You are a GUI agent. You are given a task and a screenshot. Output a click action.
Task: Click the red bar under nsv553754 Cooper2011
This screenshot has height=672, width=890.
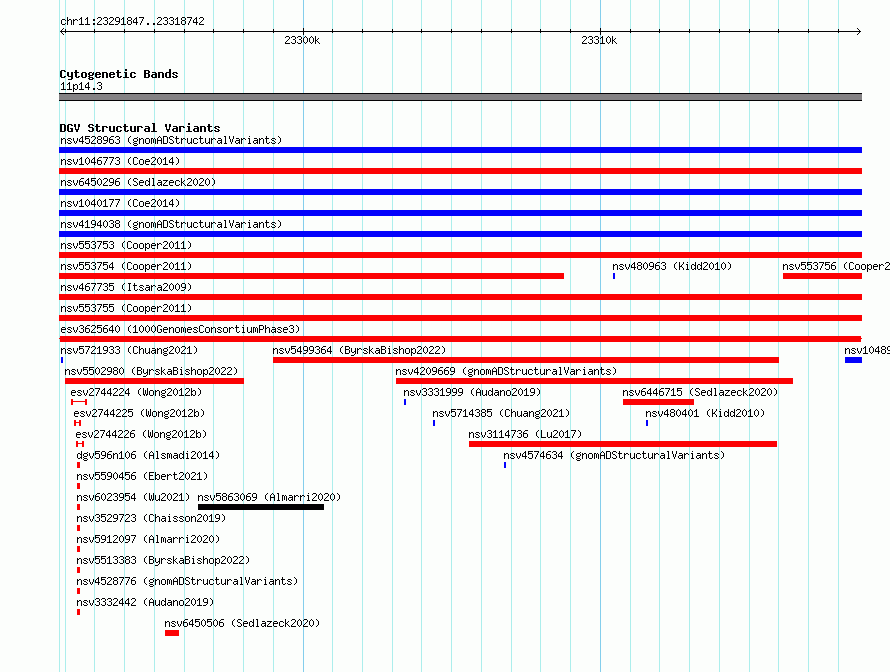[x=312, y=276]
